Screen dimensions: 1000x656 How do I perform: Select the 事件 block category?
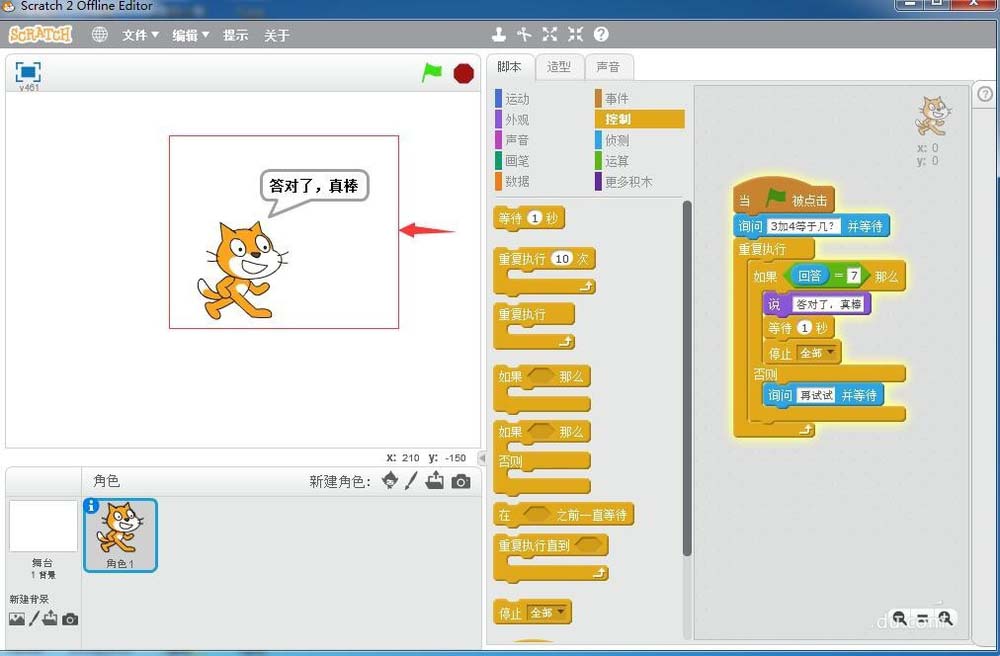tap(612, 98)
